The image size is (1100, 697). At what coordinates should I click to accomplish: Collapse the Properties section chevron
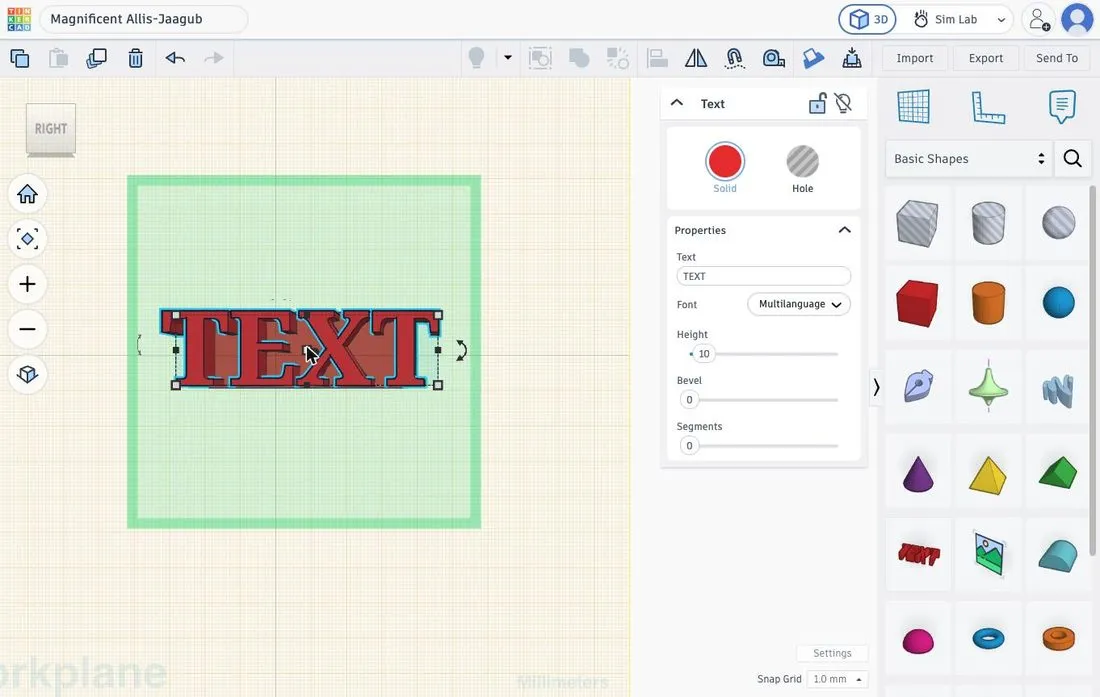coord(845,230)
